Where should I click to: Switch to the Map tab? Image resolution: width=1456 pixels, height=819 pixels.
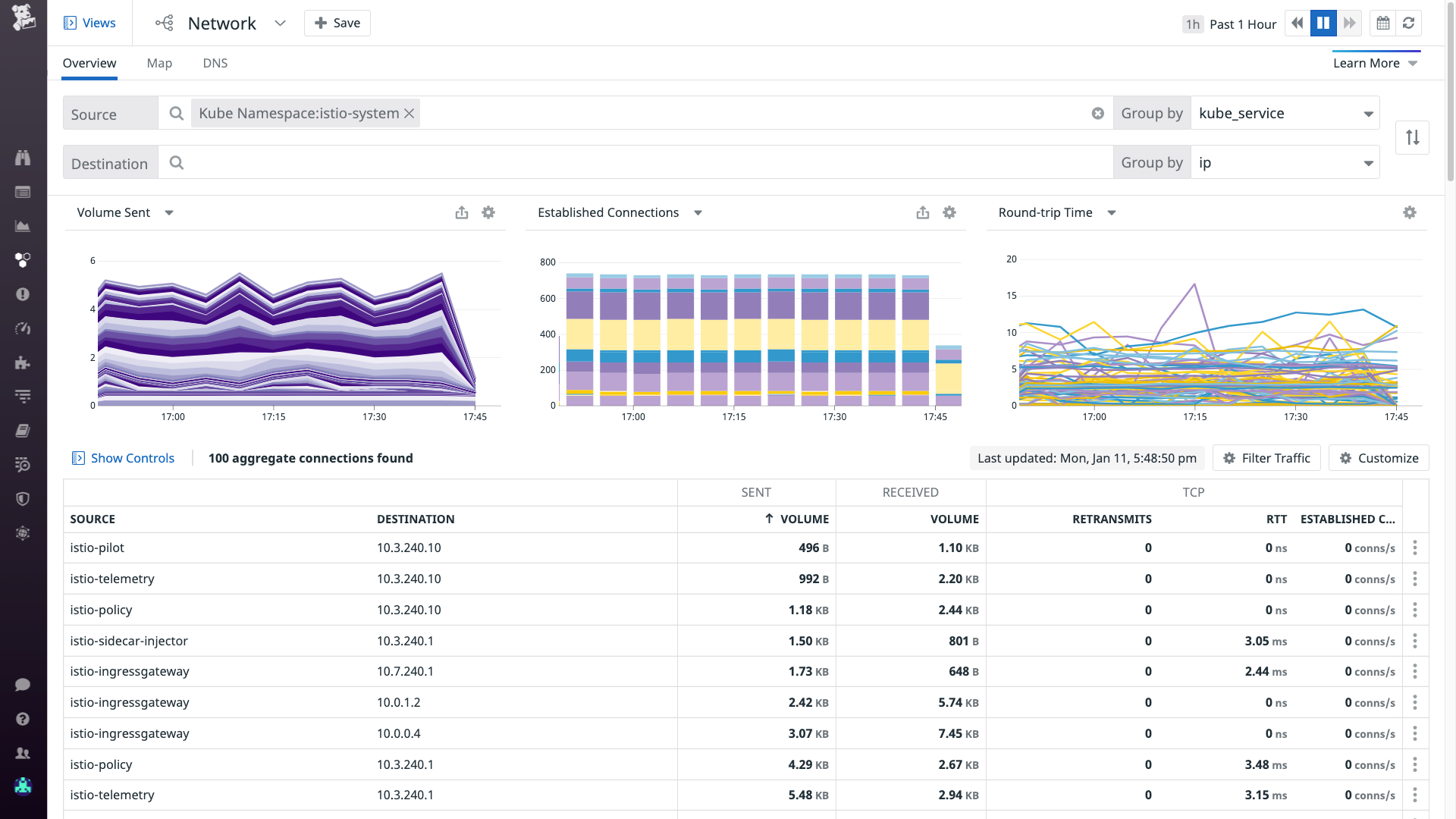159,63
